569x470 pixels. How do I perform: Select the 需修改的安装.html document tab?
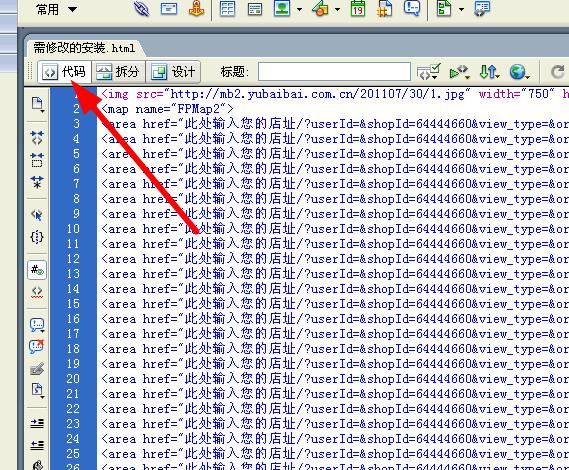tap(84, 48)
